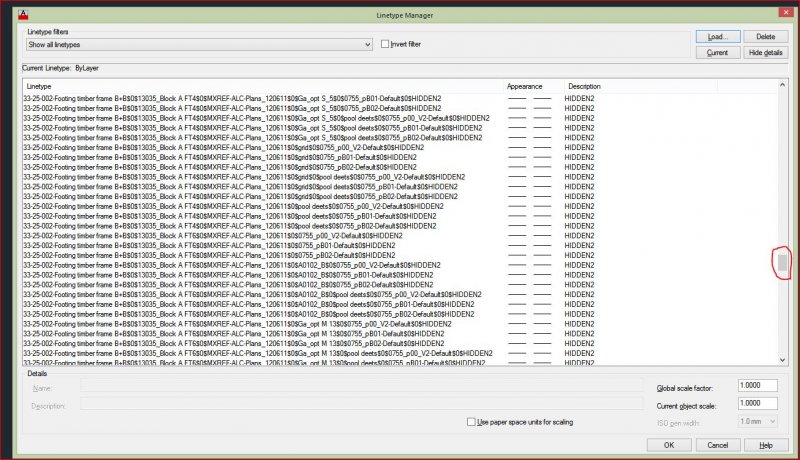The height and width of the screenshot is (460, 800).
Task: Click the scrollbar down arrow of linetype list
Action: (783, 360)
